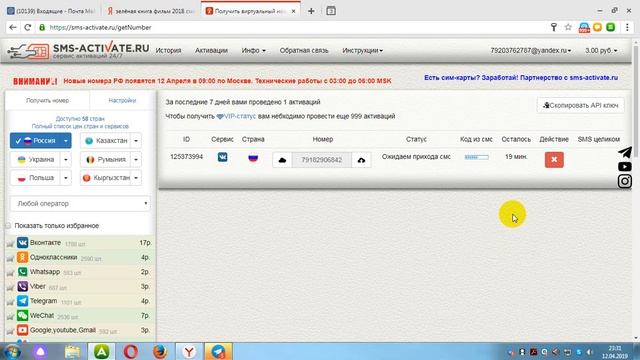Toggle Google,youtube,Gmail favorite star
Screen dimensions: 640x360
click(10, 331)
